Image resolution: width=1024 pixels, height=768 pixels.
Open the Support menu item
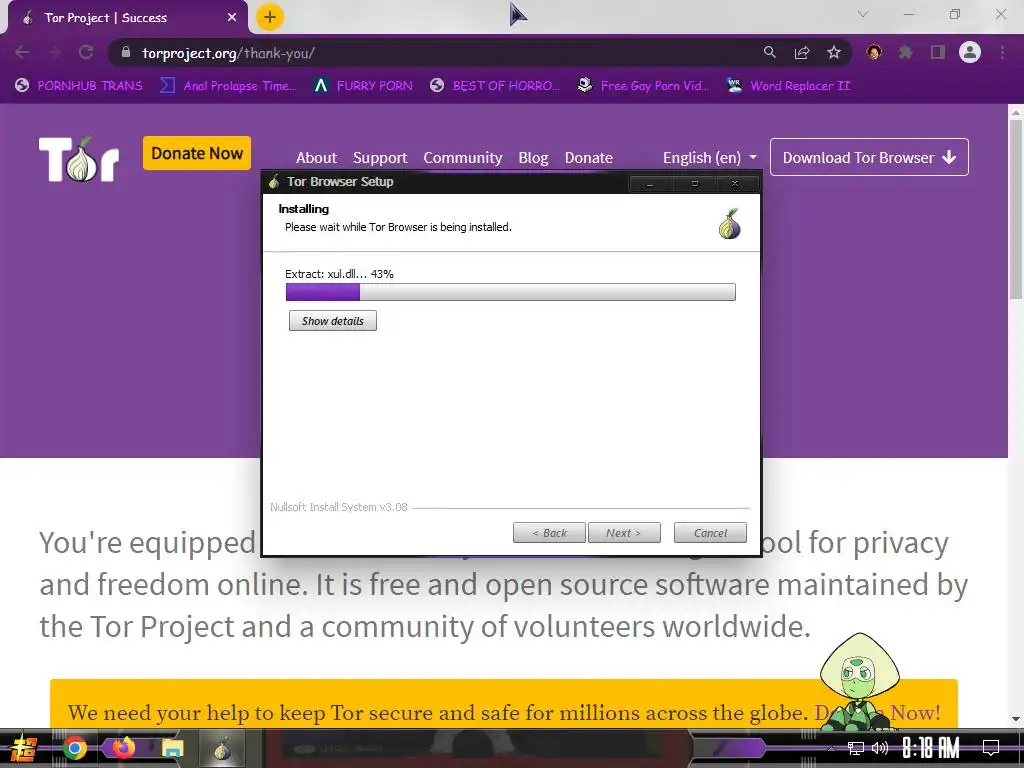[380, 157]
